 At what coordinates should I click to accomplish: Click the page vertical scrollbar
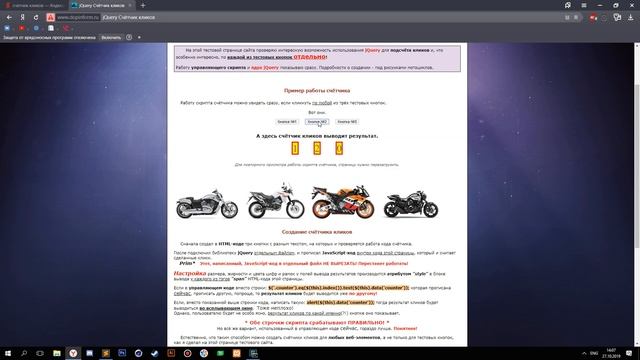point(637,195)
